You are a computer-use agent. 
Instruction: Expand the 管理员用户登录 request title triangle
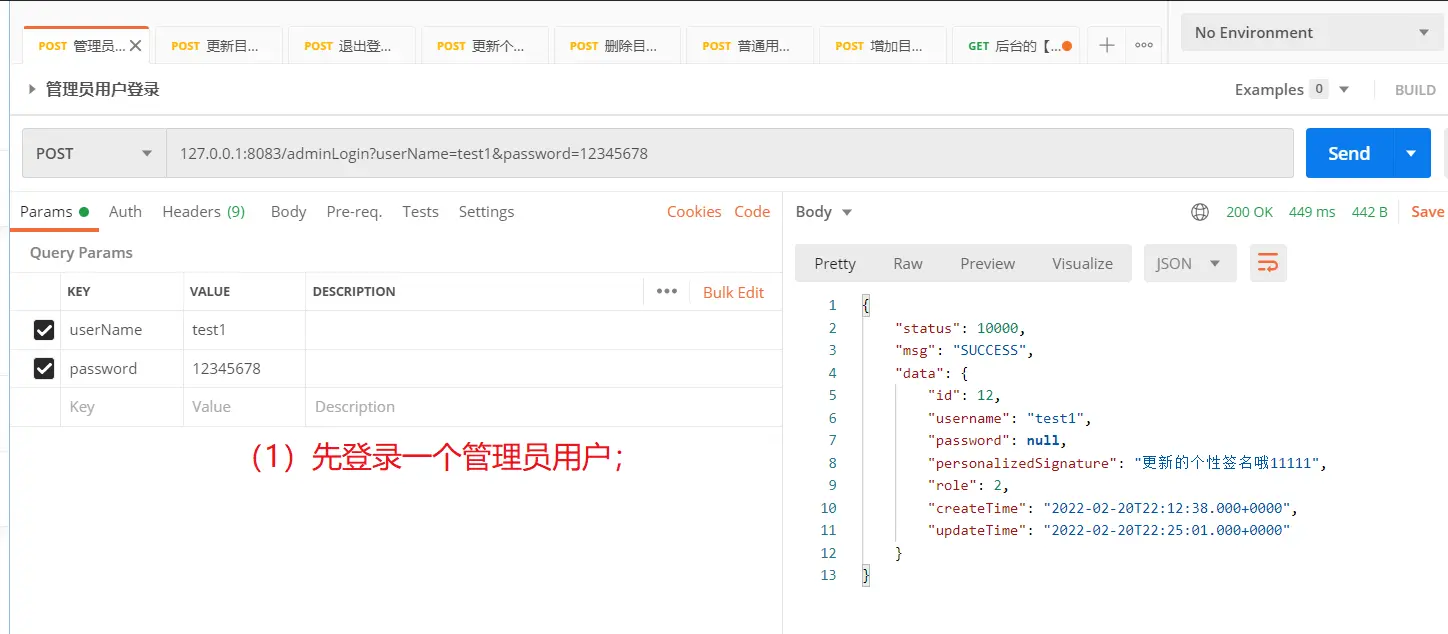[x=32, y=90]
